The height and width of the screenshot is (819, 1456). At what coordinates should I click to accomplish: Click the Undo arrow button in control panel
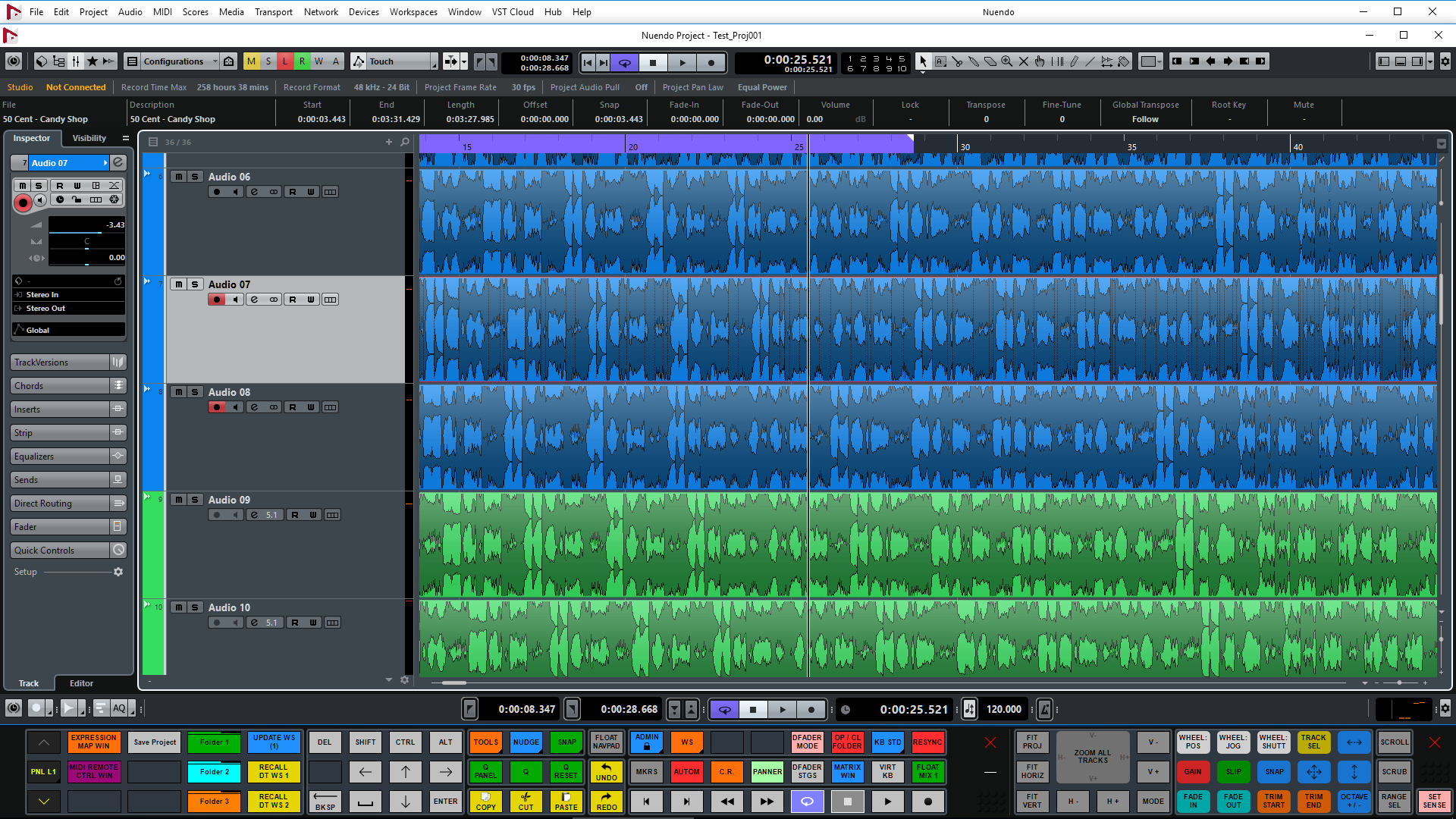tap(606, 772)
